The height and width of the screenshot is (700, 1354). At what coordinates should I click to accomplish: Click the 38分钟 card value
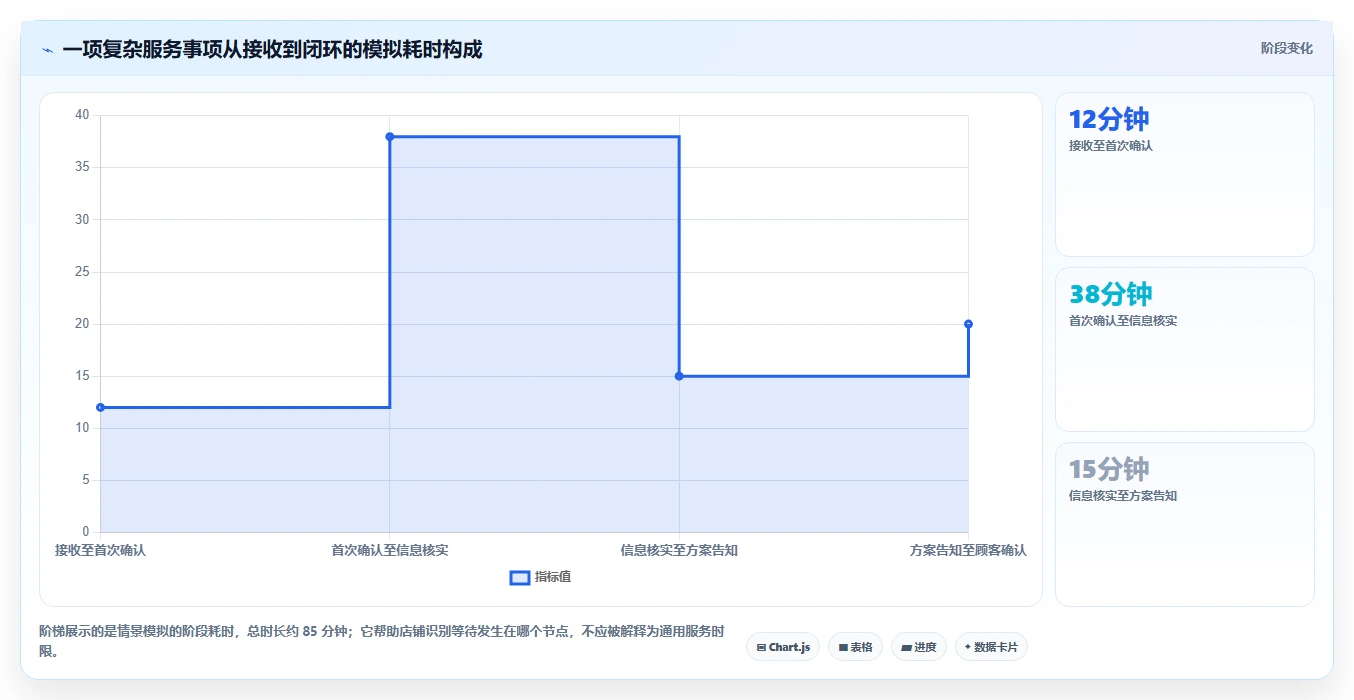[x=1111, y=294]
